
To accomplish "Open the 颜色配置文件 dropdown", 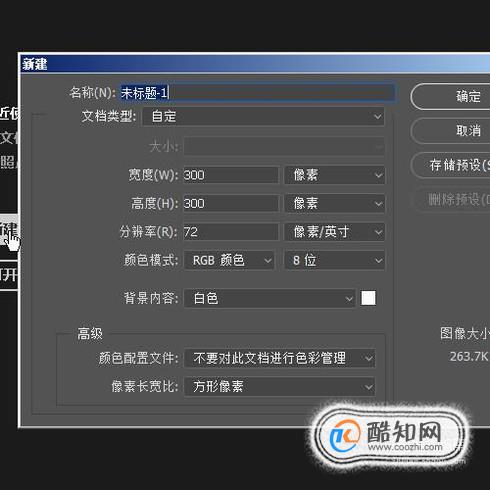I will click(280, 358).
